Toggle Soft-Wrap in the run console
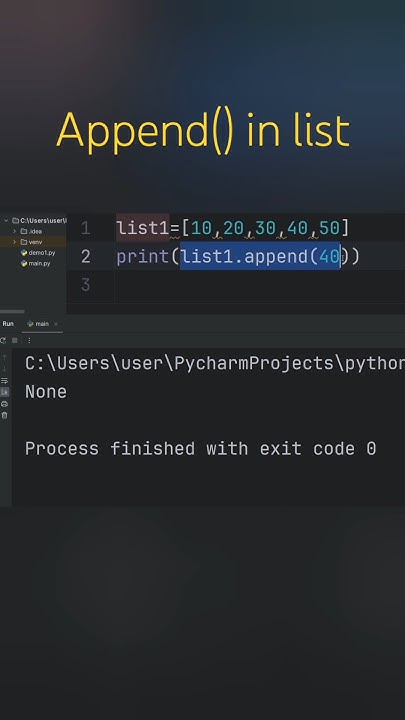405x720 pixels. pyautogui.click(x=4, y=381)
